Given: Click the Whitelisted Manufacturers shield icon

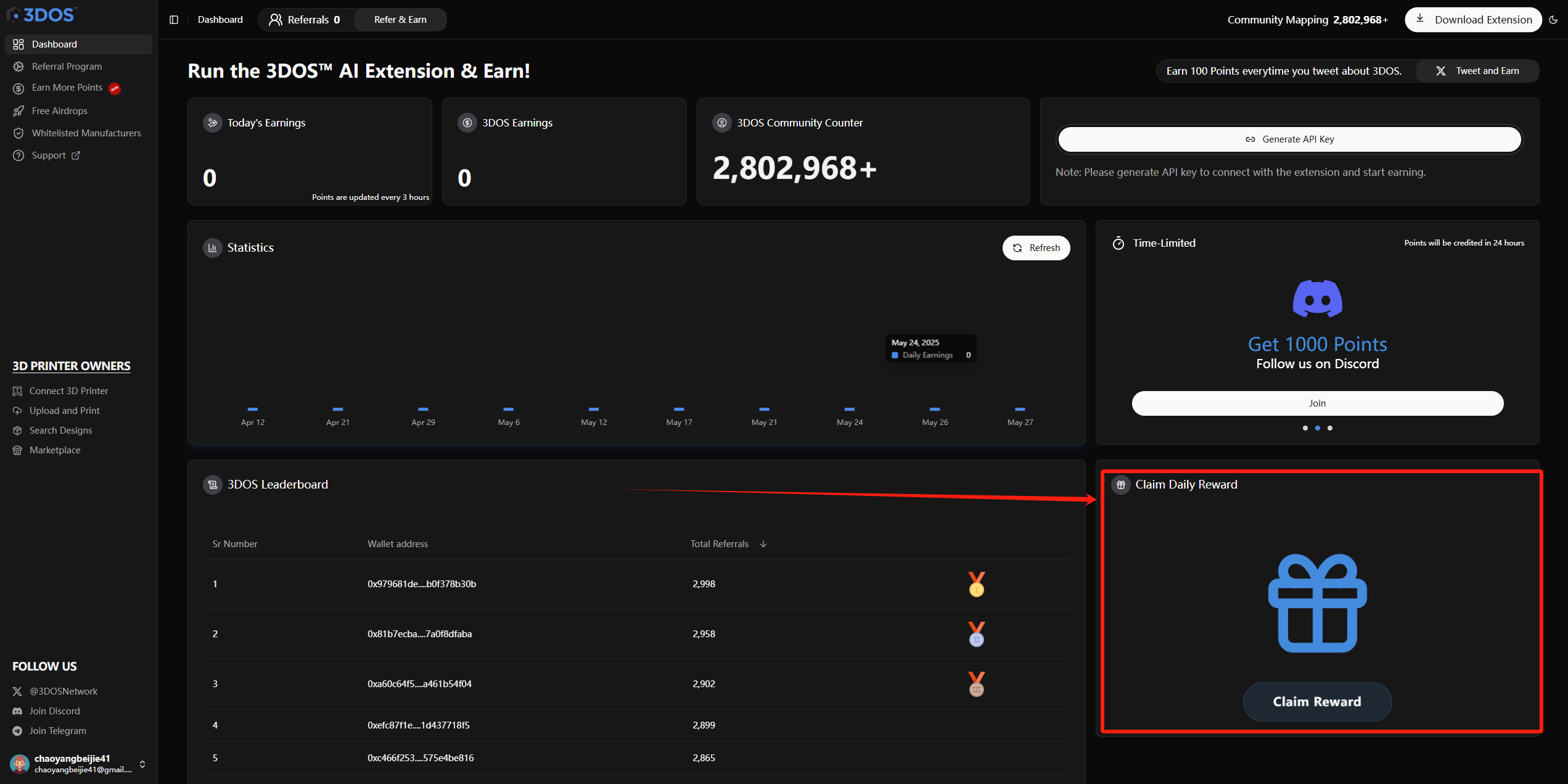Looking at the screenshot, I should tap(18, 133).
